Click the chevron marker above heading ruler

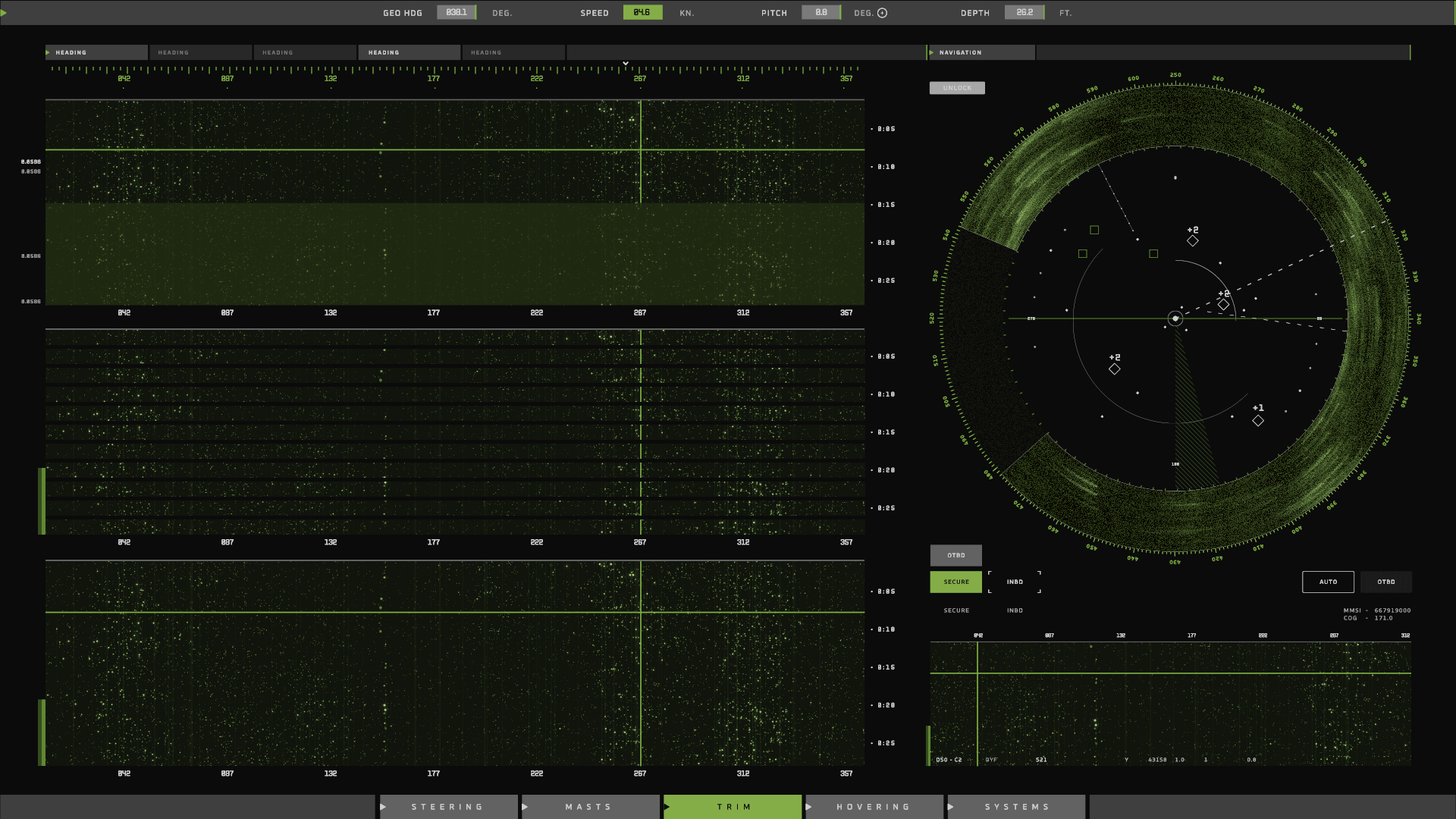tap(626, 64)
